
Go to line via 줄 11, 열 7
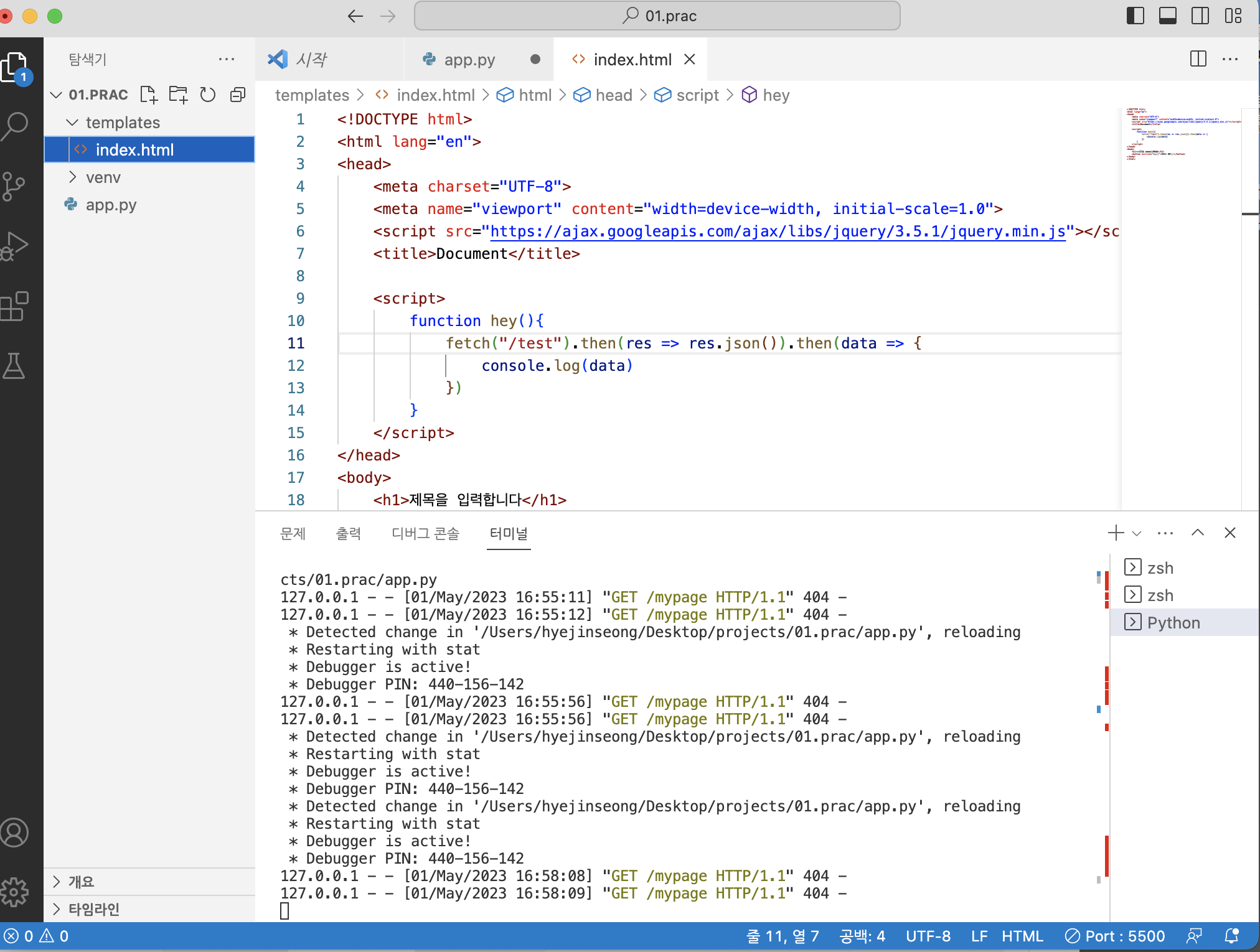pyautogui.click(x=783, y=936)
